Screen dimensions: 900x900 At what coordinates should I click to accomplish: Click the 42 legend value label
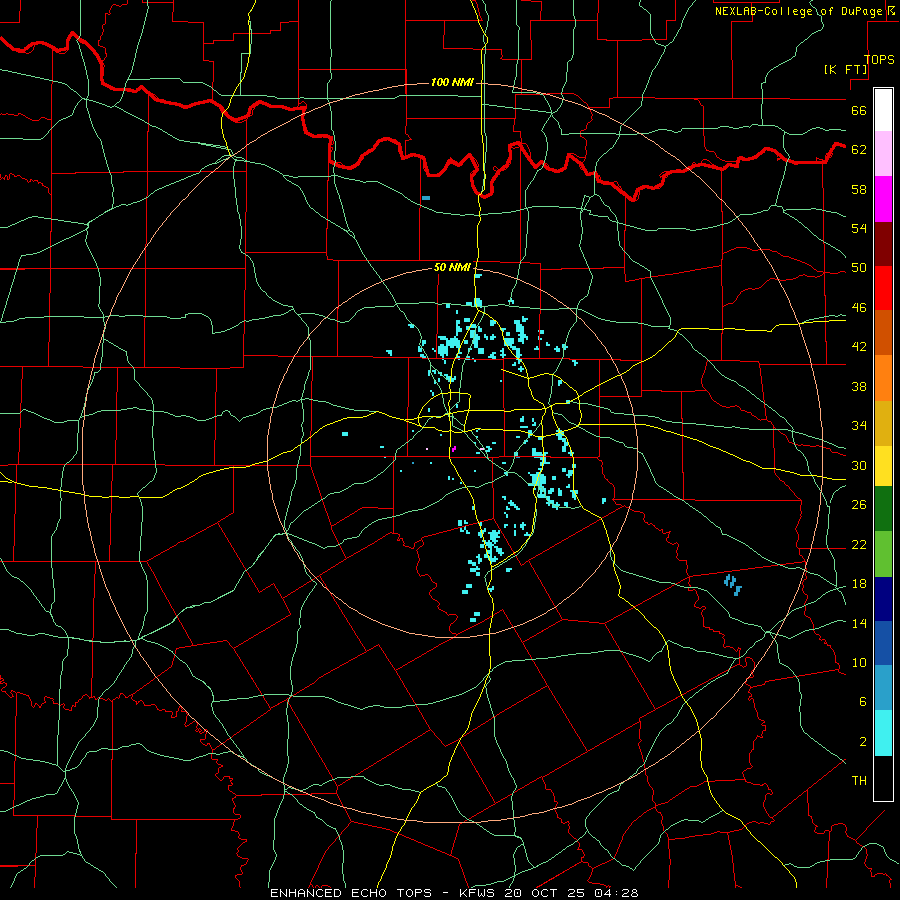(859, 346)
